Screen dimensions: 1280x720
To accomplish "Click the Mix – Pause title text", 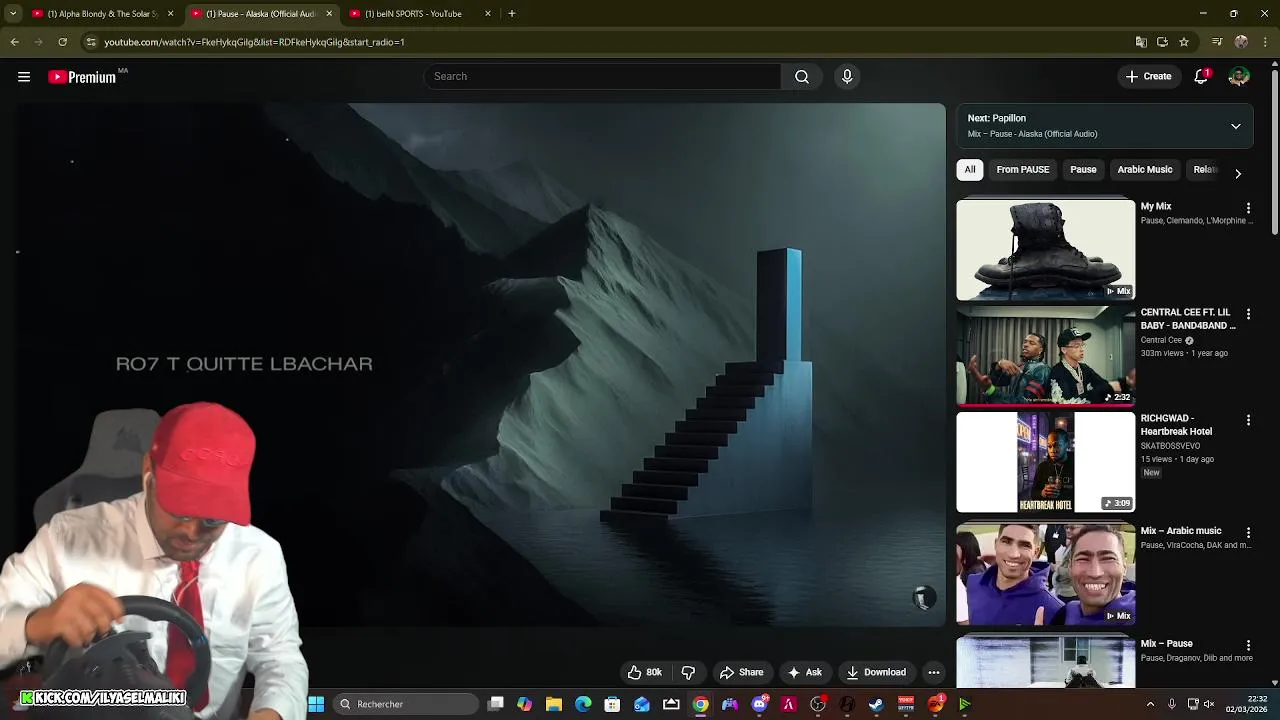I will 1167,644.
